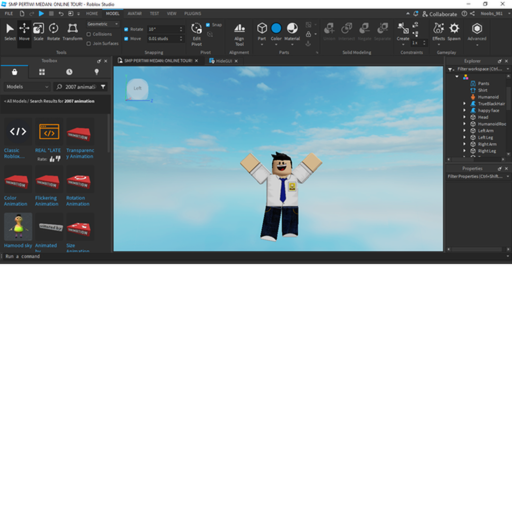Switch to the HideGUI document tab
The width and height of the screenshot is (512, 512).
pos(223,61)
